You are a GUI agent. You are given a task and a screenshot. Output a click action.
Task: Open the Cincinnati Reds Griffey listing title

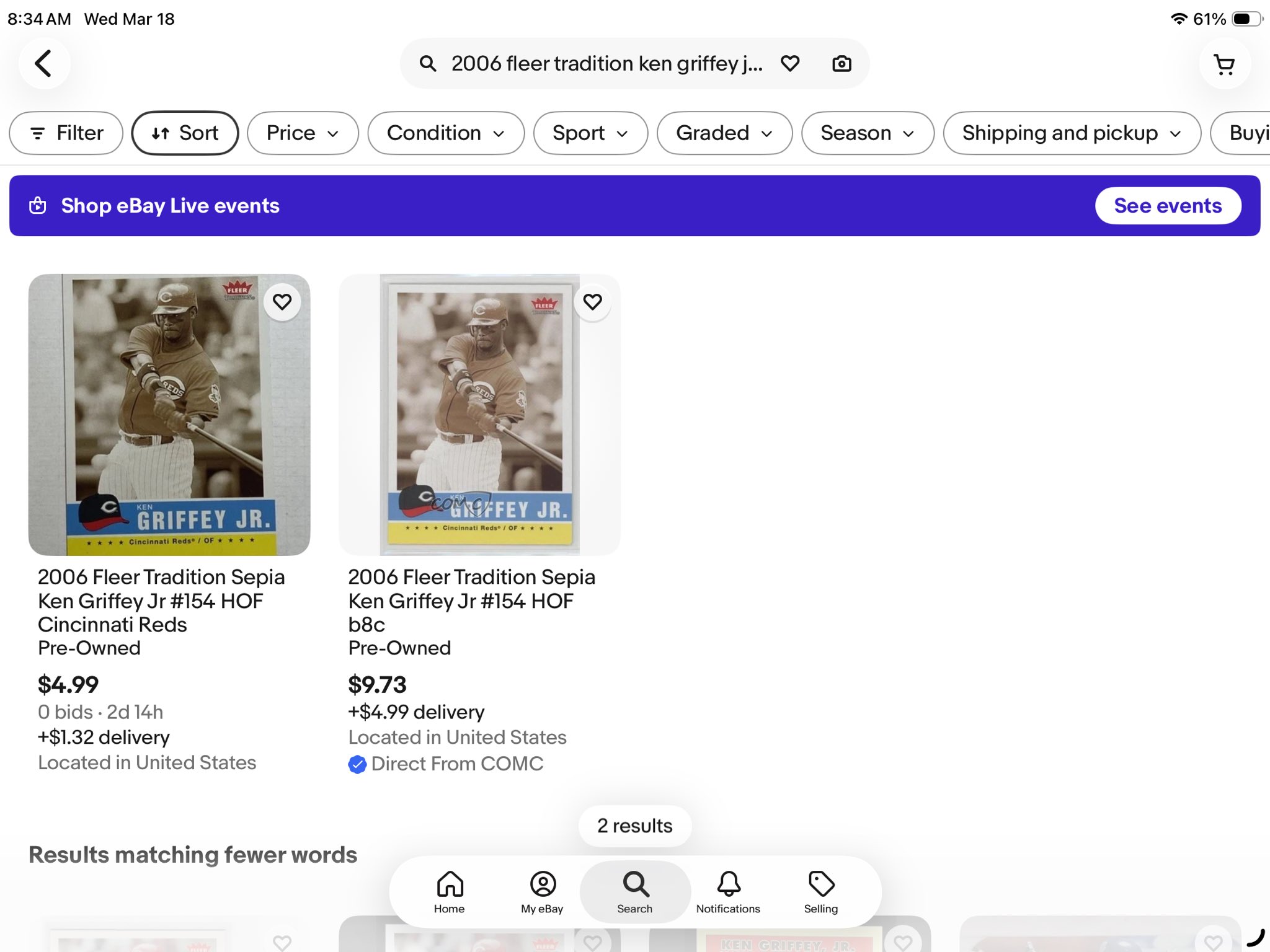[161, 600]
